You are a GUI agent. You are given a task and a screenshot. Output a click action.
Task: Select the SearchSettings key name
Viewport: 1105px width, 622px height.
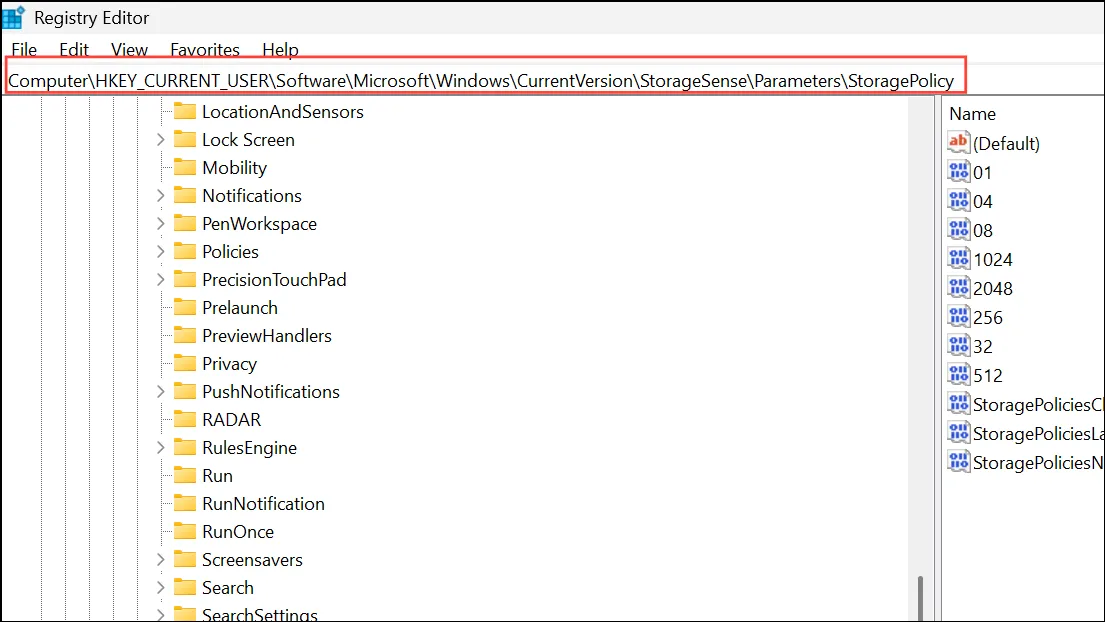click(259, 614)
